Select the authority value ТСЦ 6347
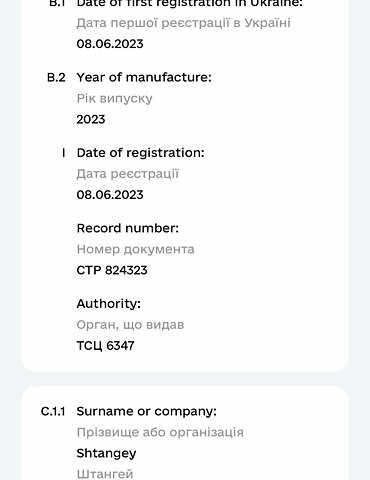 [105, 346]
